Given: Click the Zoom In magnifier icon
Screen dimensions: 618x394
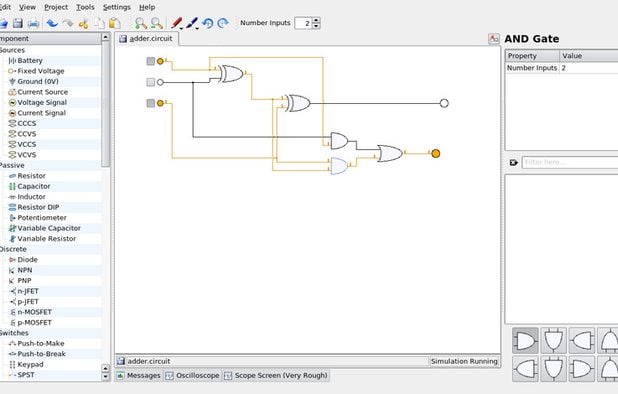Looking at the screenshot, I should click(x=140, y=23).
